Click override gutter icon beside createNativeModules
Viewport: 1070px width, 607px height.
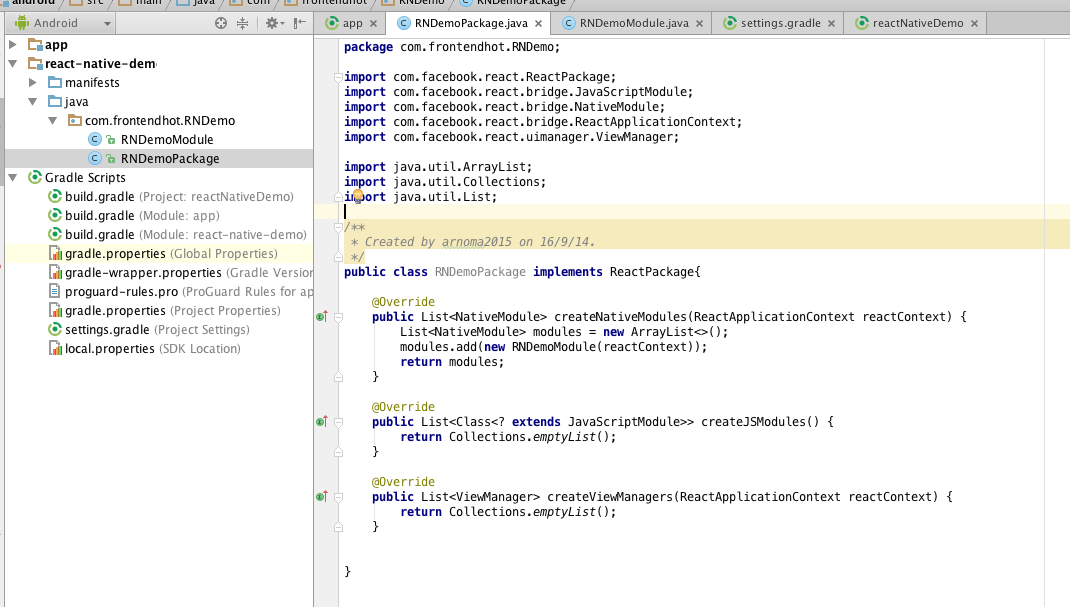coord(322,317)
